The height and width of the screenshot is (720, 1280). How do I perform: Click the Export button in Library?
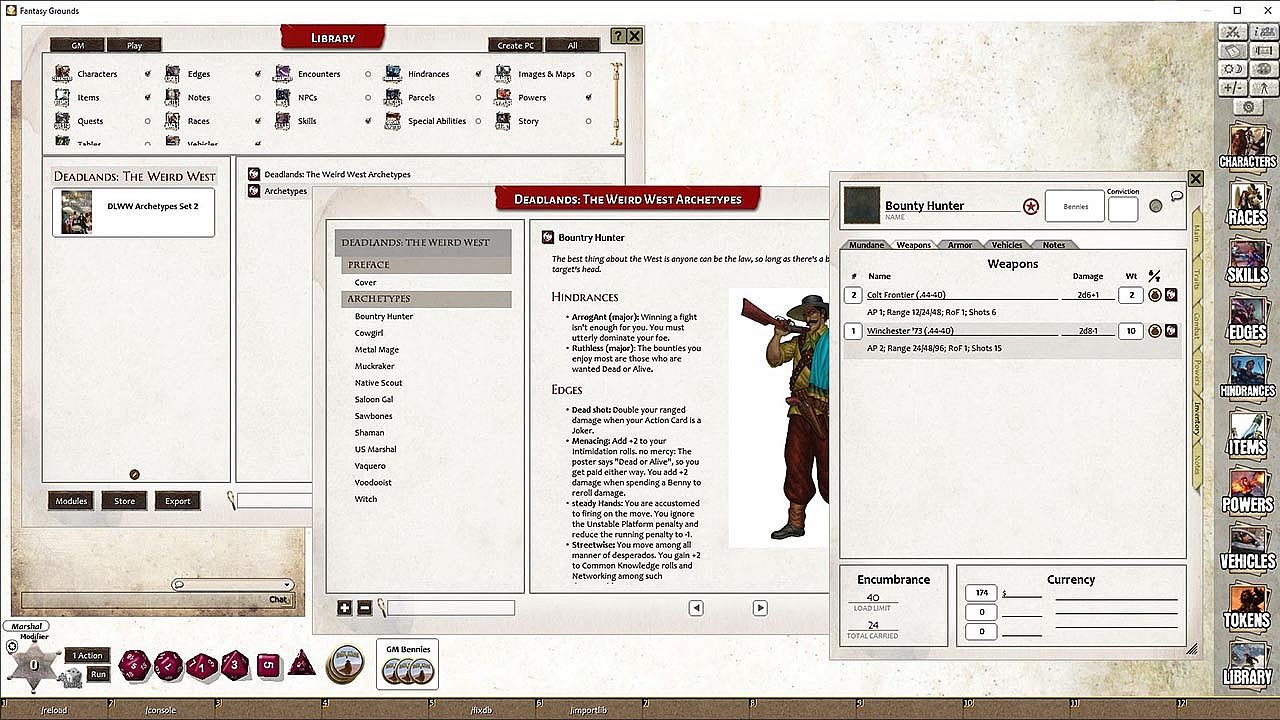point(178,501)
